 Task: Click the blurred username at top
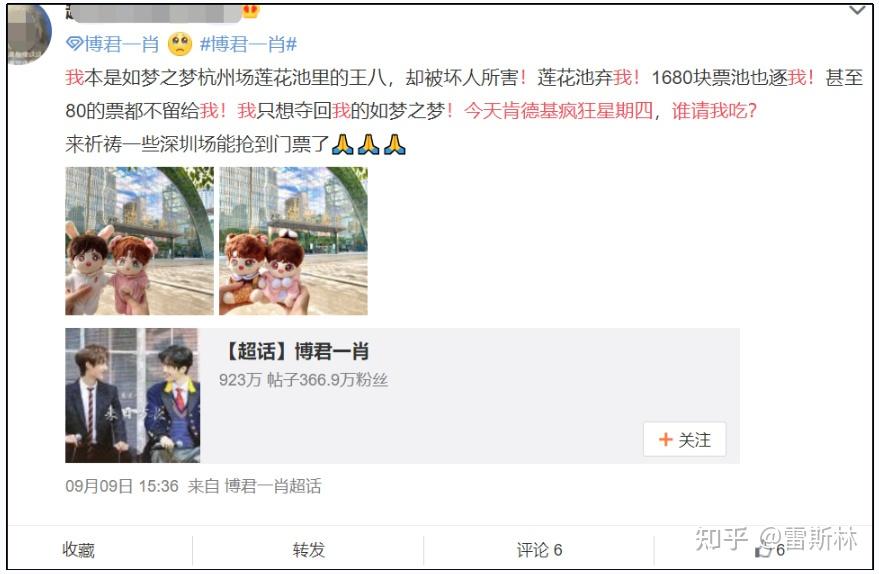[155, 12]
